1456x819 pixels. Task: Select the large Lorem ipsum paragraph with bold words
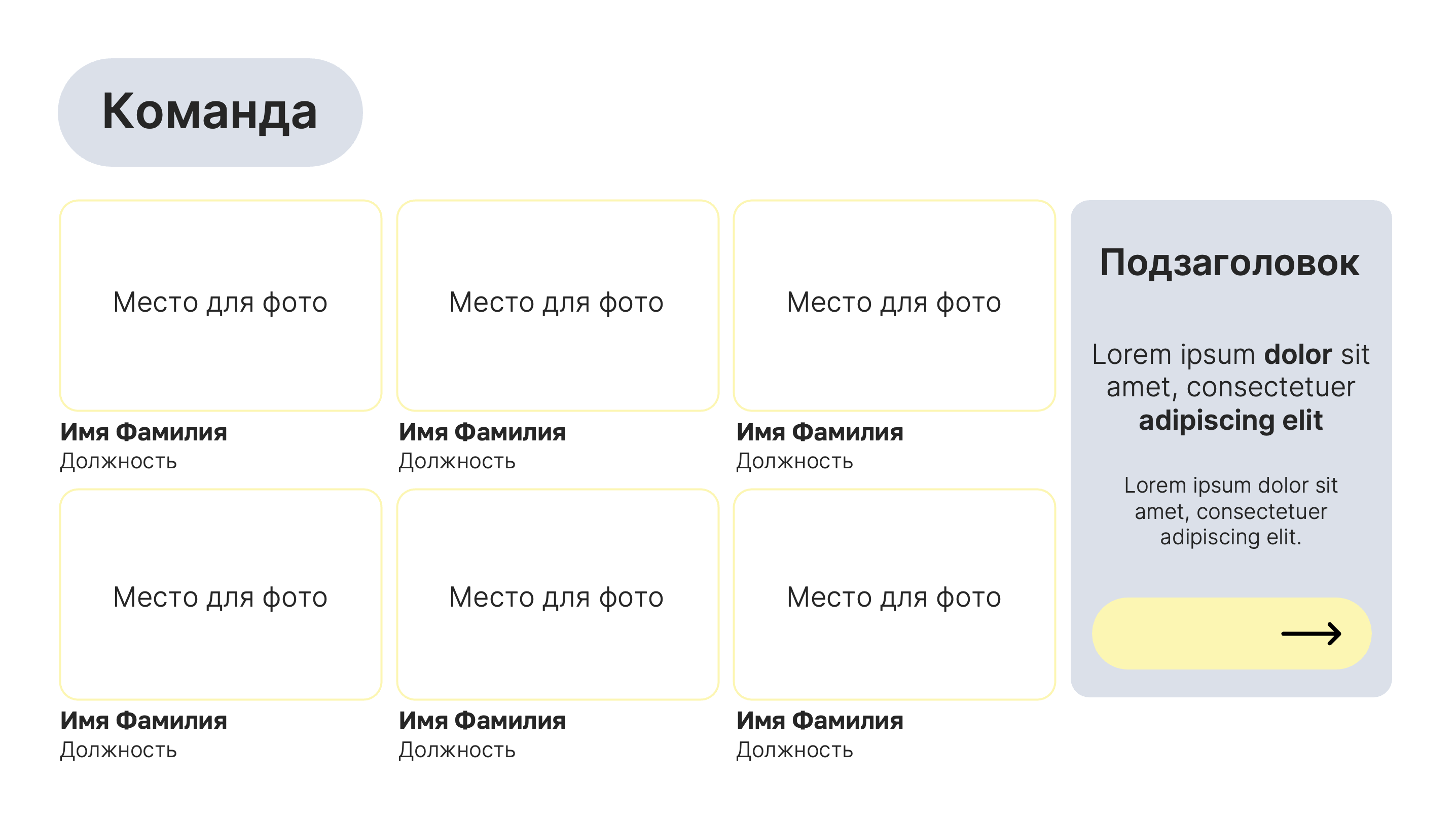[x=1230, y=387]
